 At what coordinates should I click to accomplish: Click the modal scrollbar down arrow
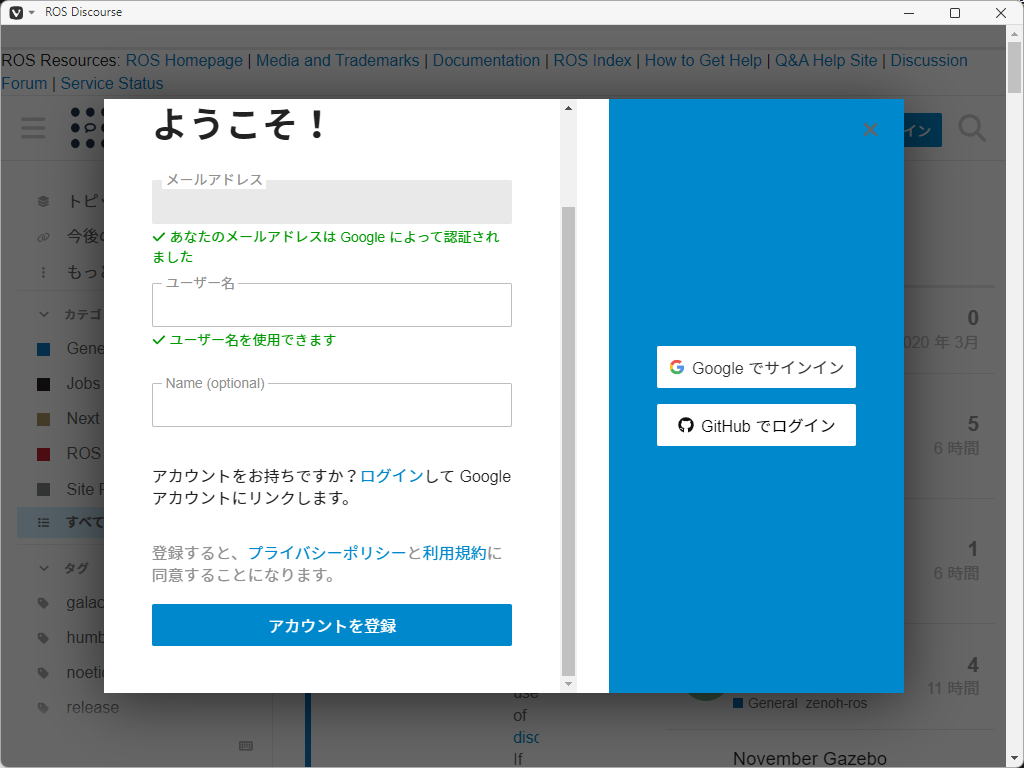tap(568, 684)
